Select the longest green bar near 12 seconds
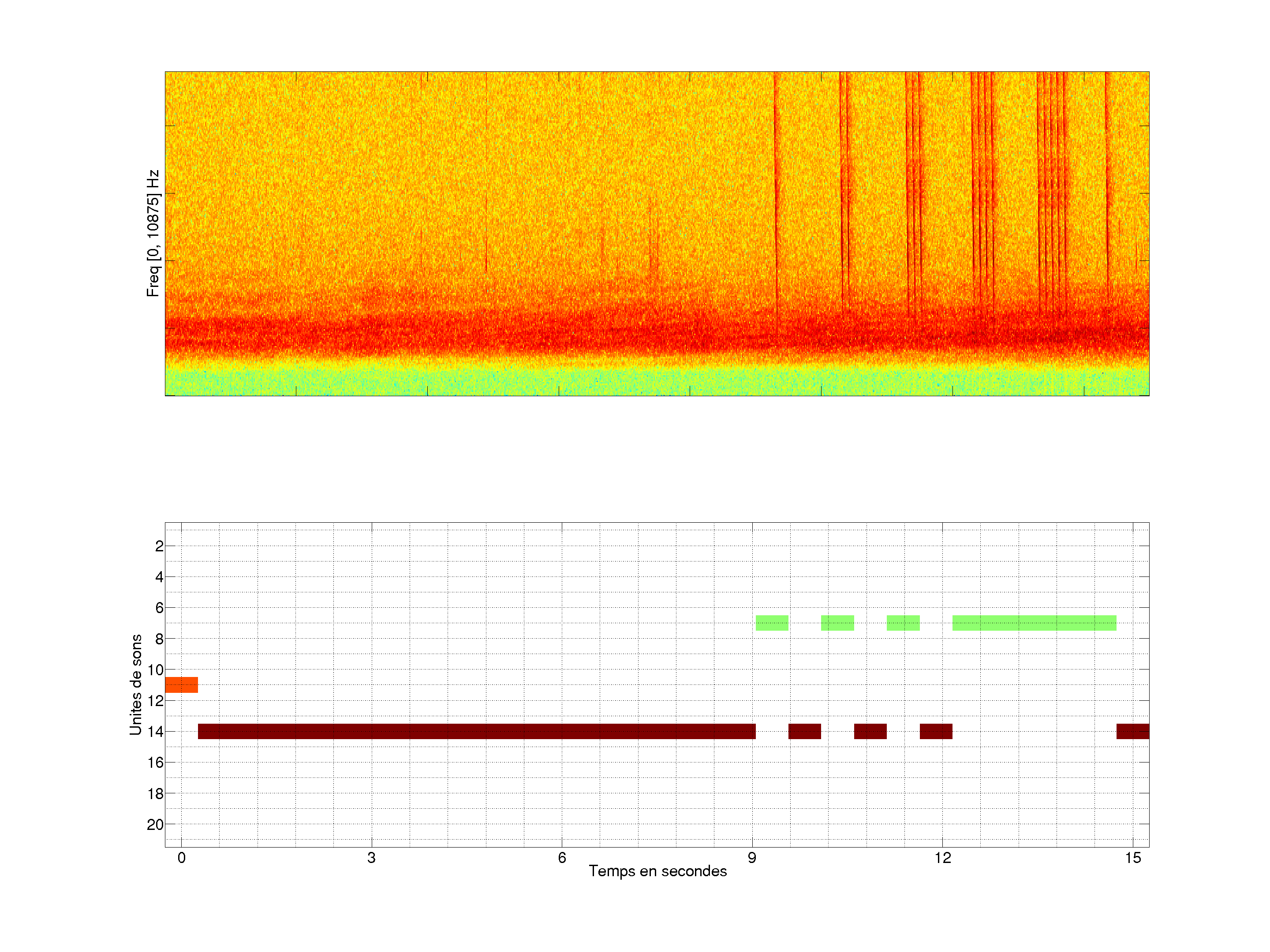Image resolution: width=1270 pixels, height=952 pixels. [x=1034, y=623]
